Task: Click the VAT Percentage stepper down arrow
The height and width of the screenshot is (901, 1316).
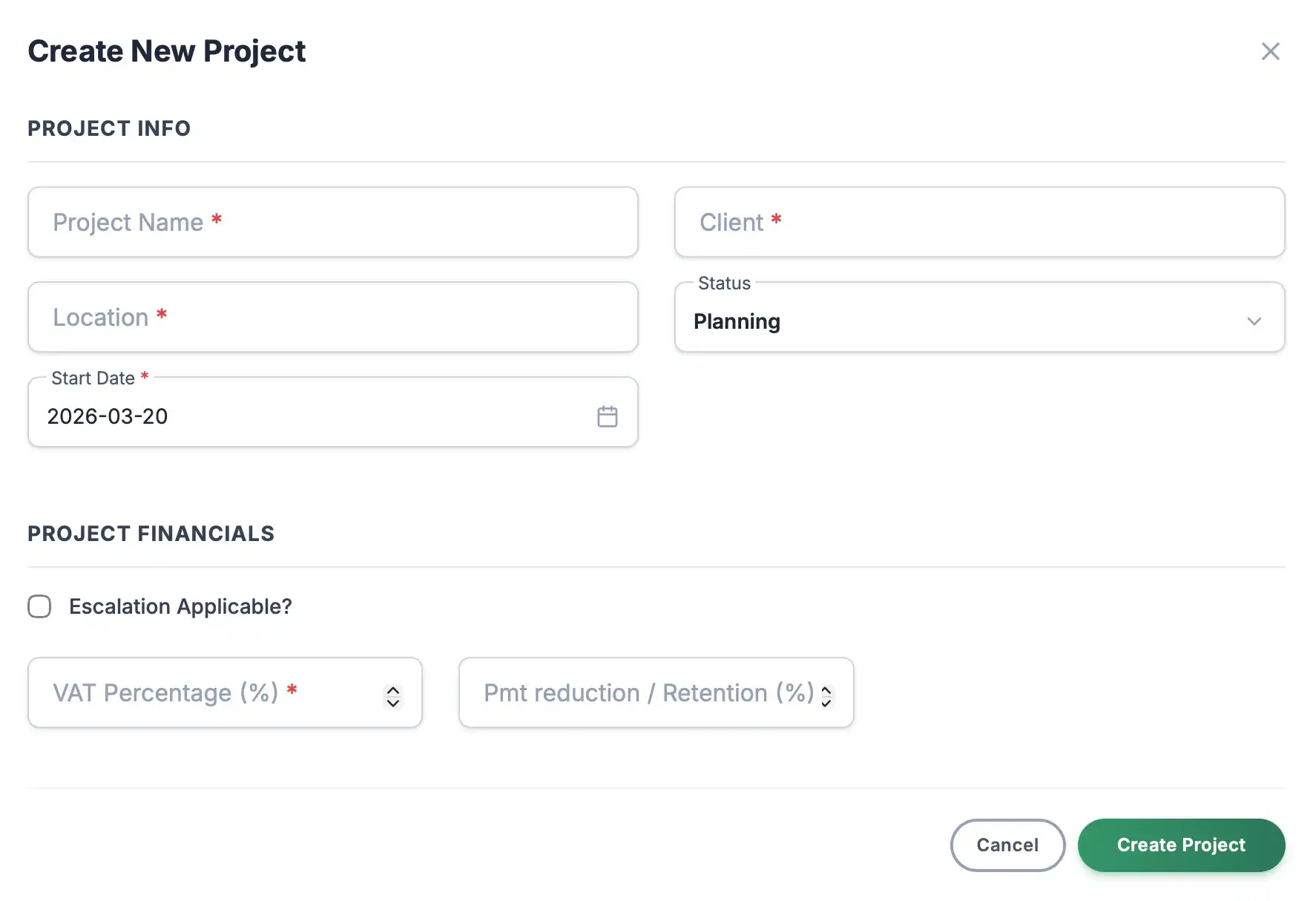Action: (392, 701)
